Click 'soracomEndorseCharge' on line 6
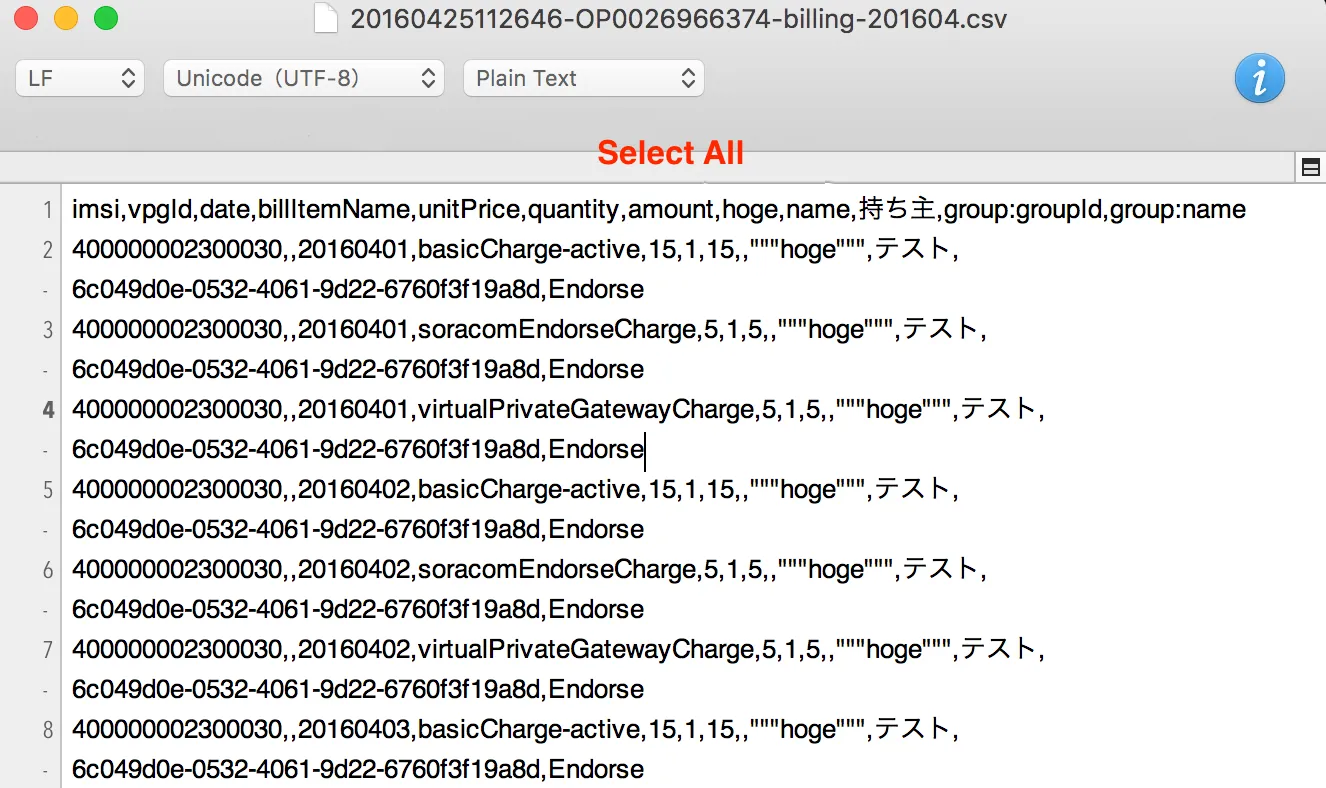The width and height of the screenshot is (1326, 788). coord(556,570)
